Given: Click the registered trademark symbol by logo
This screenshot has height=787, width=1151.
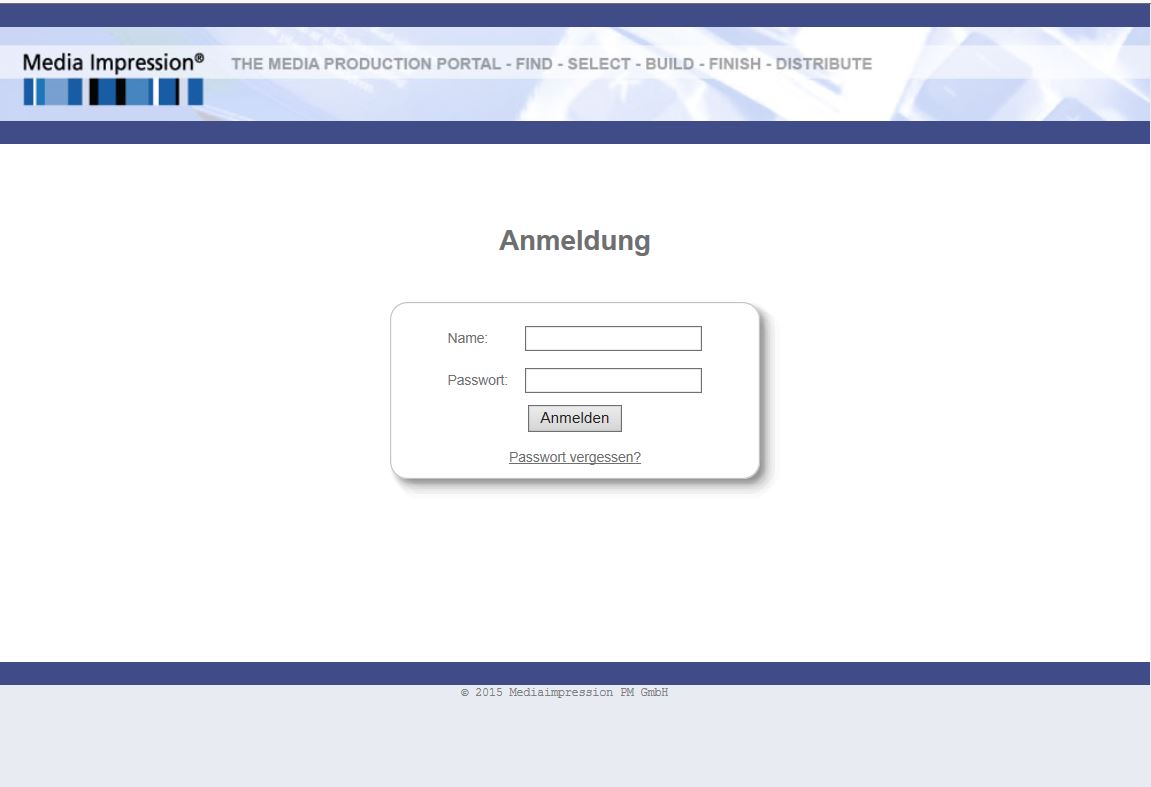Looking at the screenshot, I should pyautogui.click(x=199, y=58).
